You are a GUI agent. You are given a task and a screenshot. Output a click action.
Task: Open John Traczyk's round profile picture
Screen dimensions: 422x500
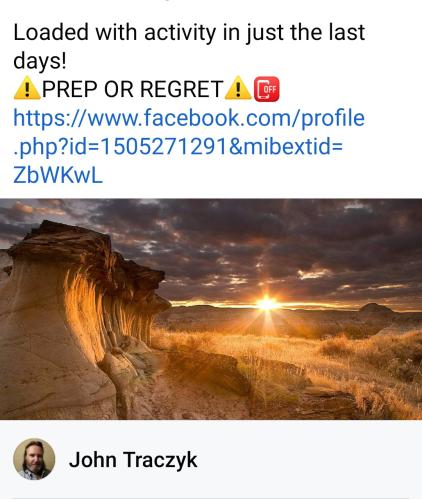[x=34, y=459]
